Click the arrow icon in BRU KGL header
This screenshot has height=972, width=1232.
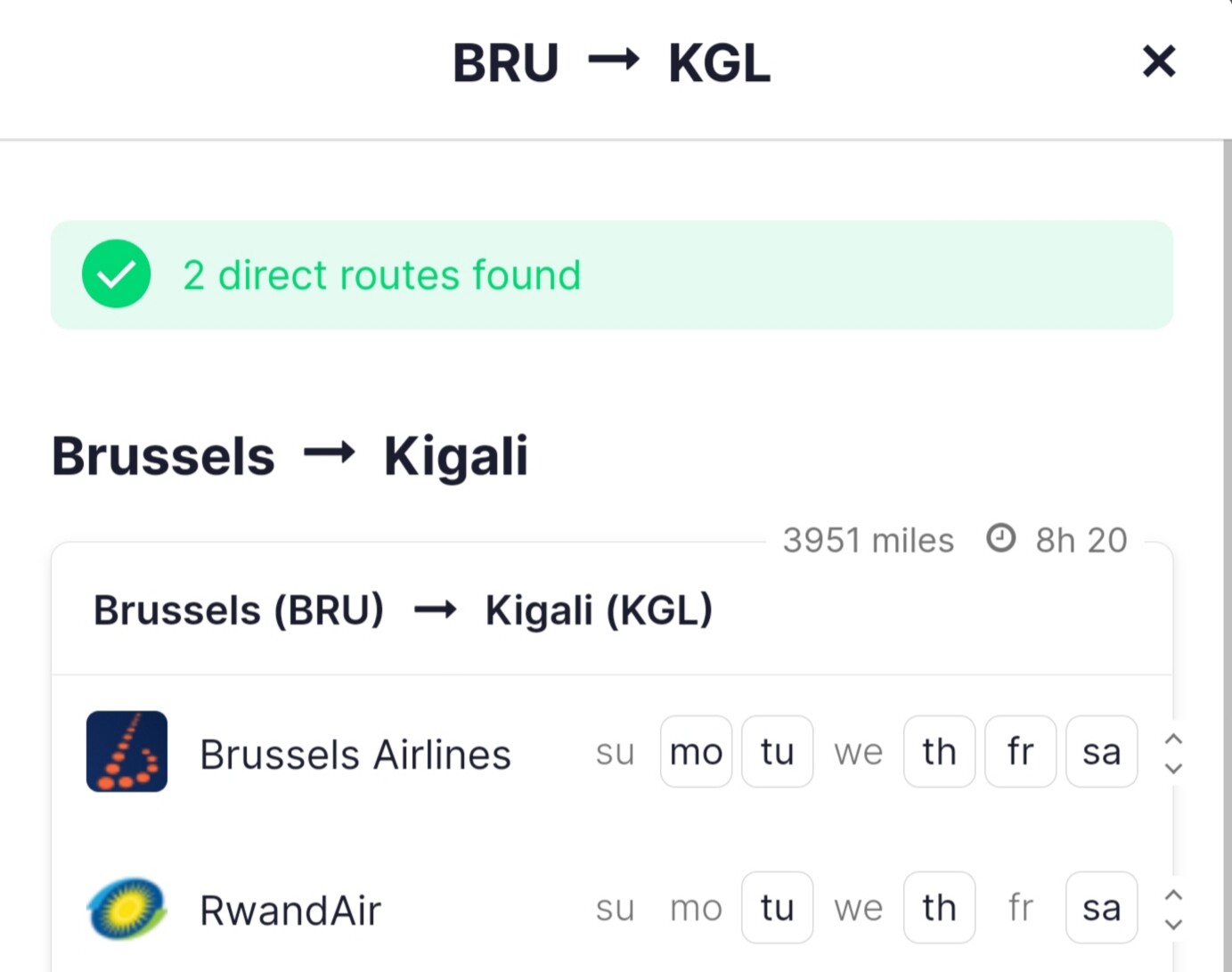614,61
